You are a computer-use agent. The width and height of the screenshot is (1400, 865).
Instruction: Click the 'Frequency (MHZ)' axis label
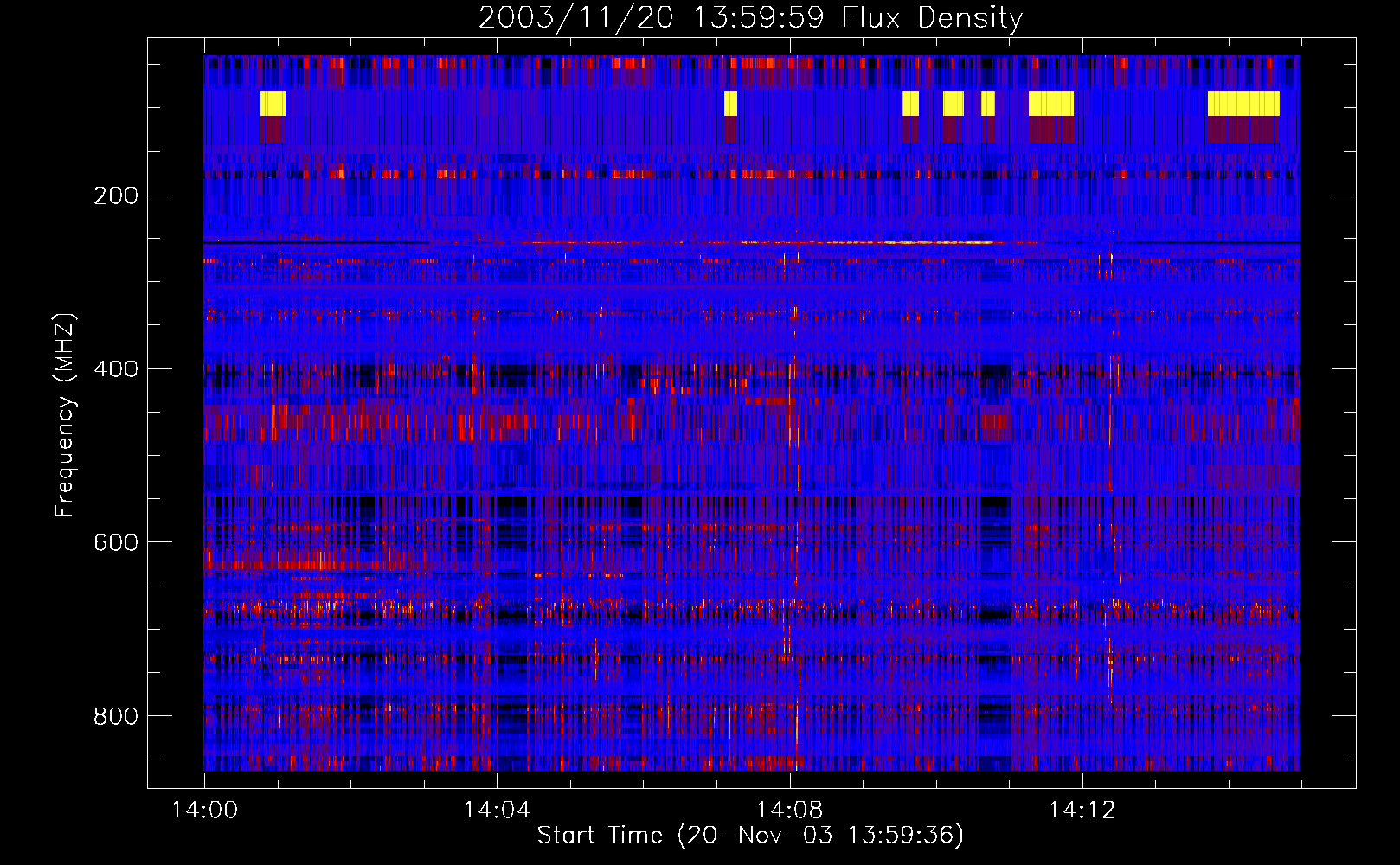64,414
